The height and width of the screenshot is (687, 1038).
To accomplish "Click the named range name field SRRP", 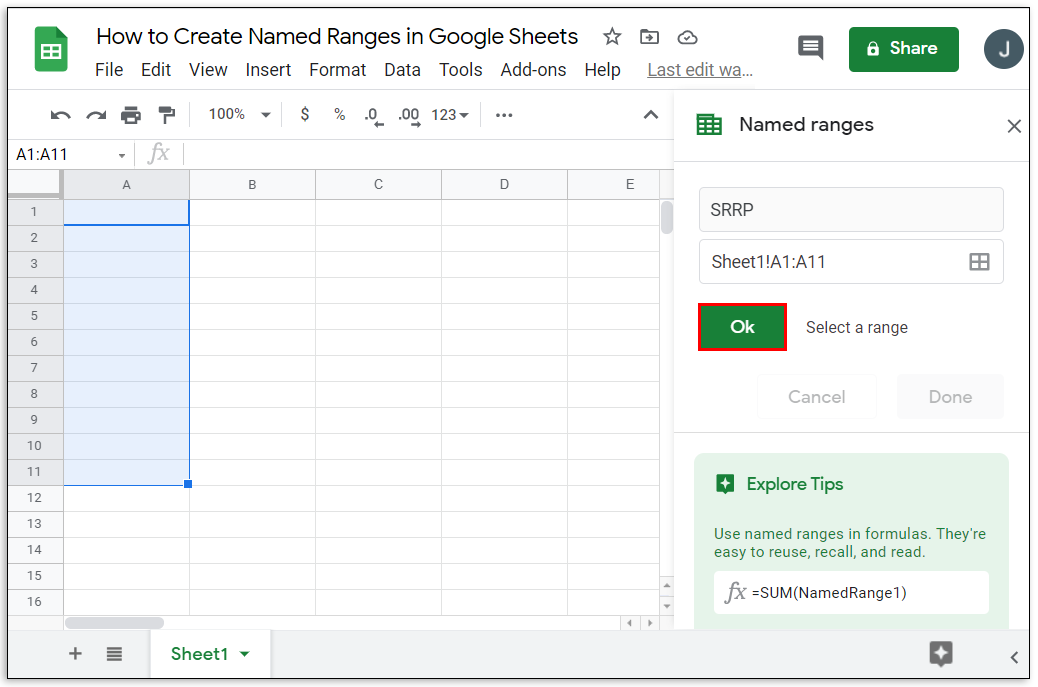I will click(850, 210).
